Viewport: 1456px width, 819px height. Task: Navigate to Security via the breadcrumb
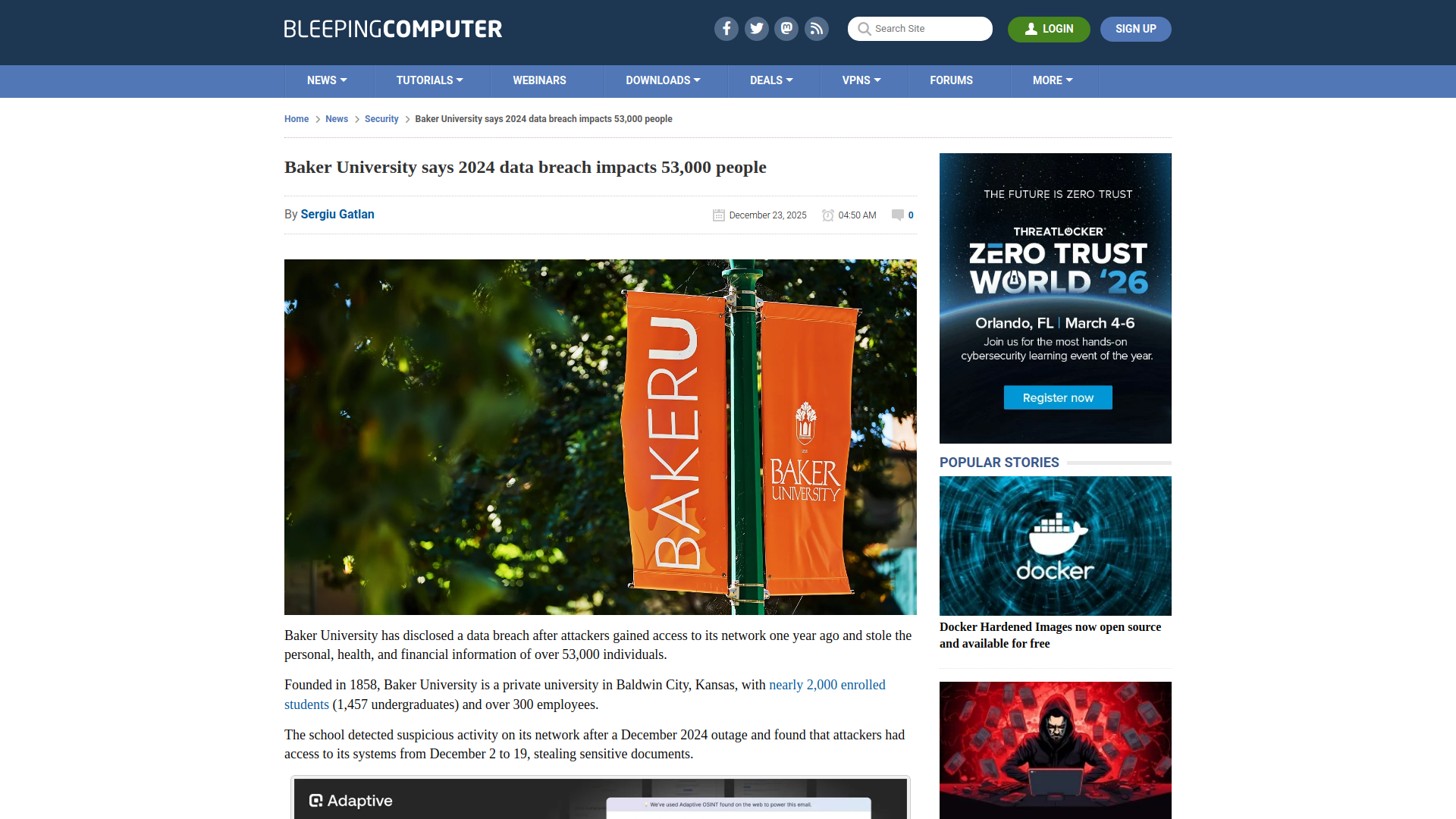[381, 119]
